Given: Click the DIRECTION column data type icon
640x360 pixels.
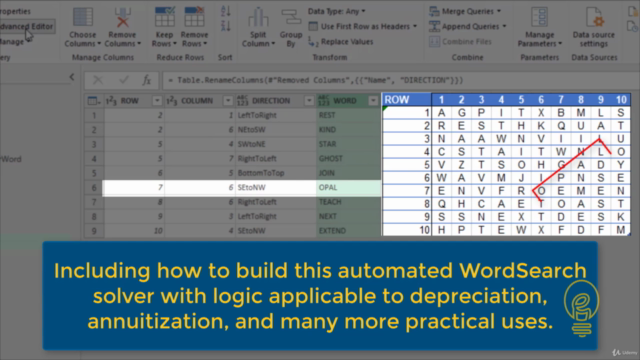Looking at the screenshot, I should [242, 100].
